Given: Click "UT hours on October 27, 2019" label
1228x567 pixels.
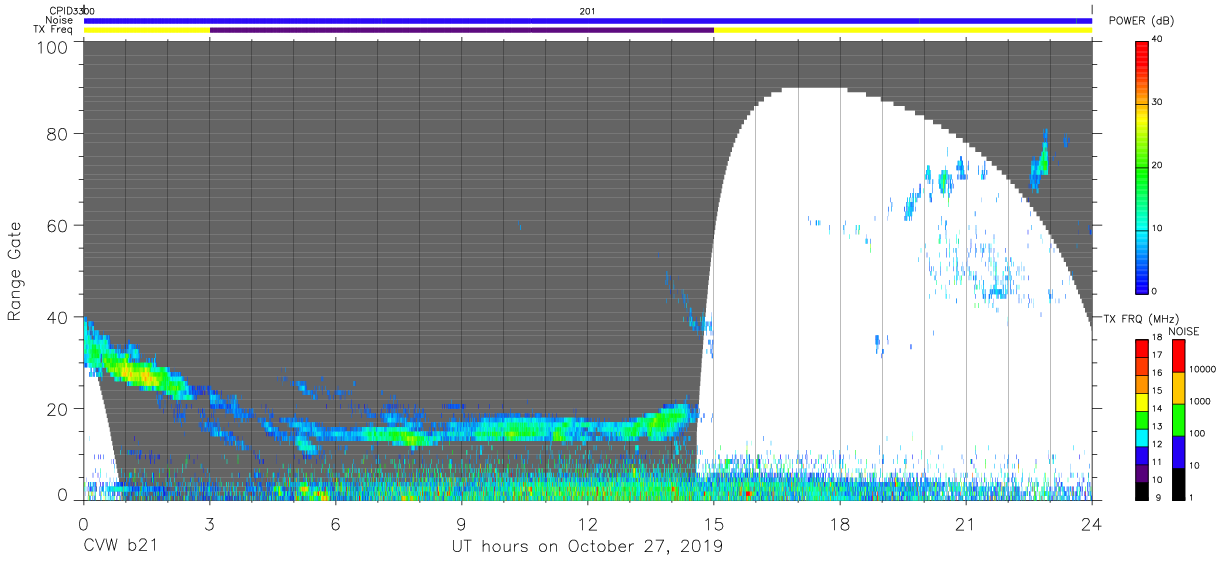Looking at the screenshot, I should (587, 546).
